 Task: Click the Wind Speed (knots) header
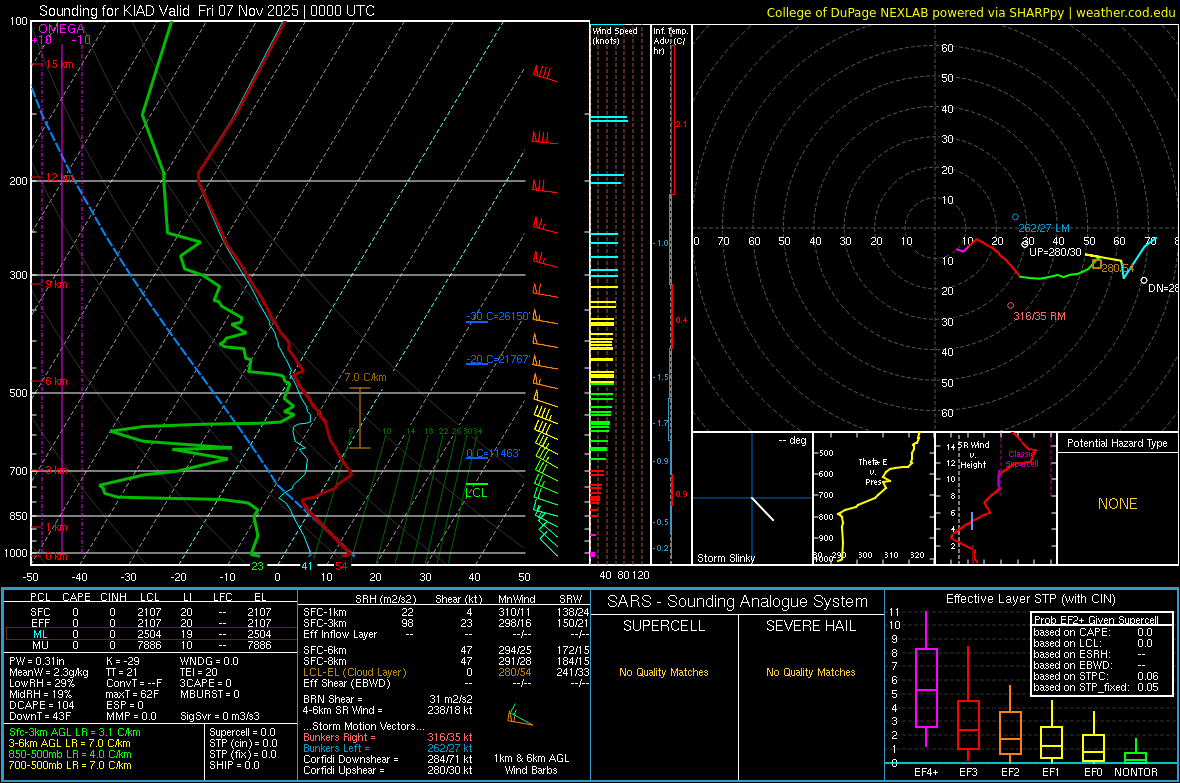click(x=615, y=36)
